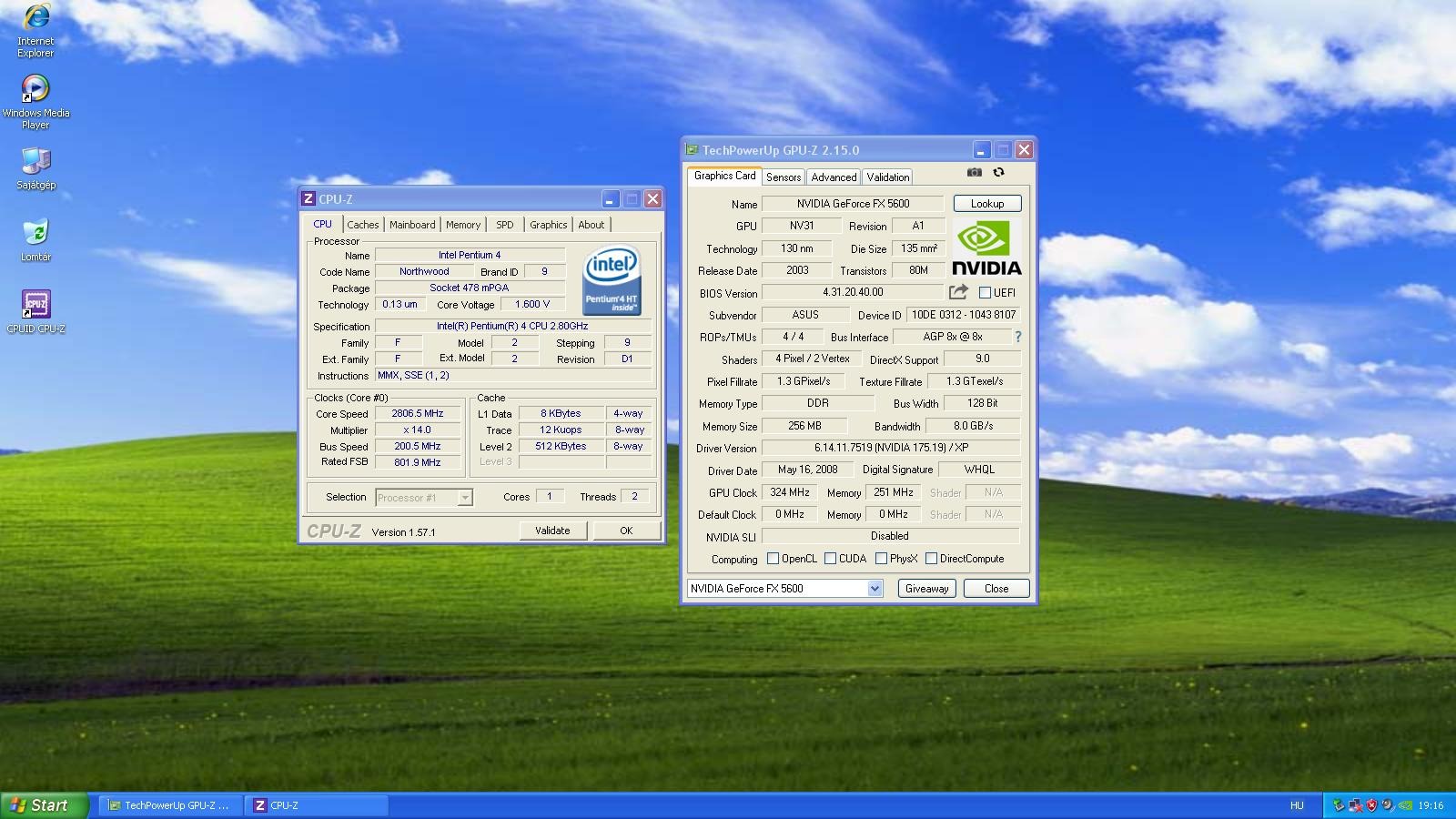This screenshot has width=1456, height=819.
Task: Switch to the Graphics tab in CPU-Z
Action: [549, 225]
